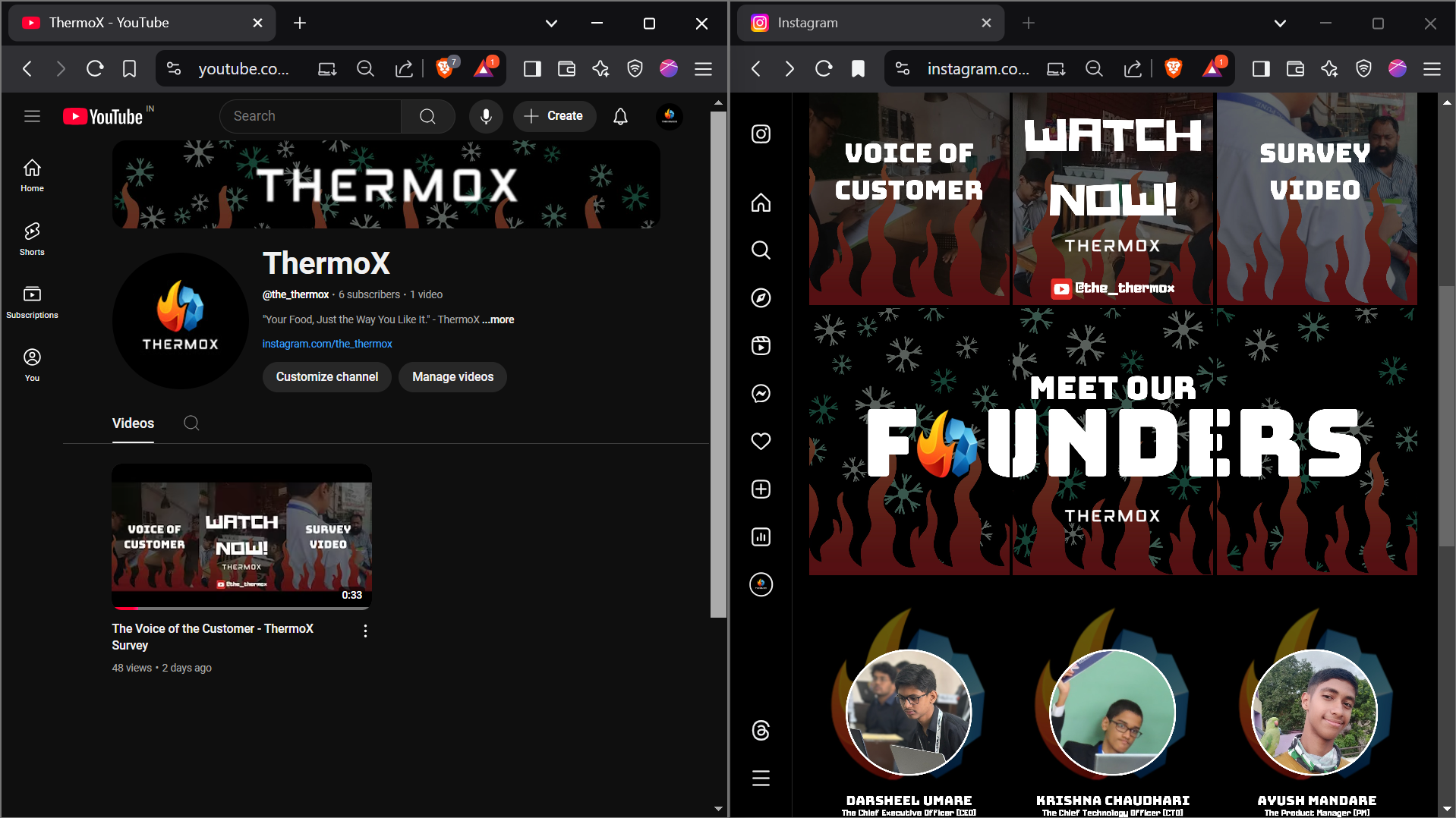Toggle YouTube guide hamburger menu
The image size is (1456, 818).
32,116
